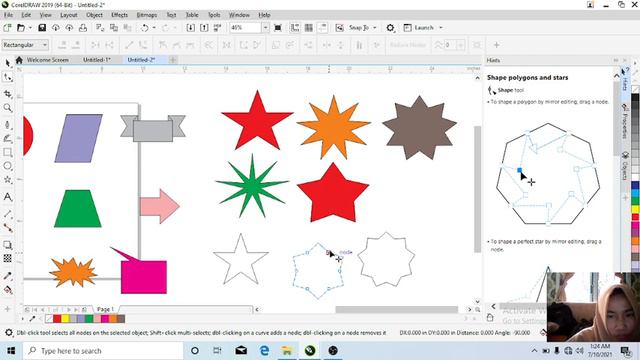Choose the Polygon star tool
The width and height of the screenshot is (640, 360).
click(x=8, y=180)
